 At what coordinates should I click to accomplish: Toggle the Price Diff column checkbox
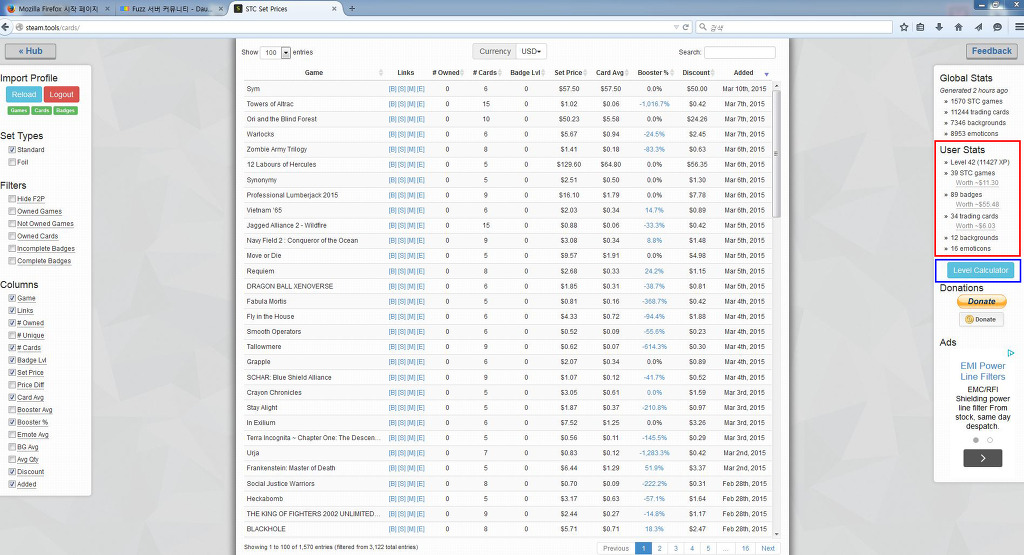[x=12, y=385]
